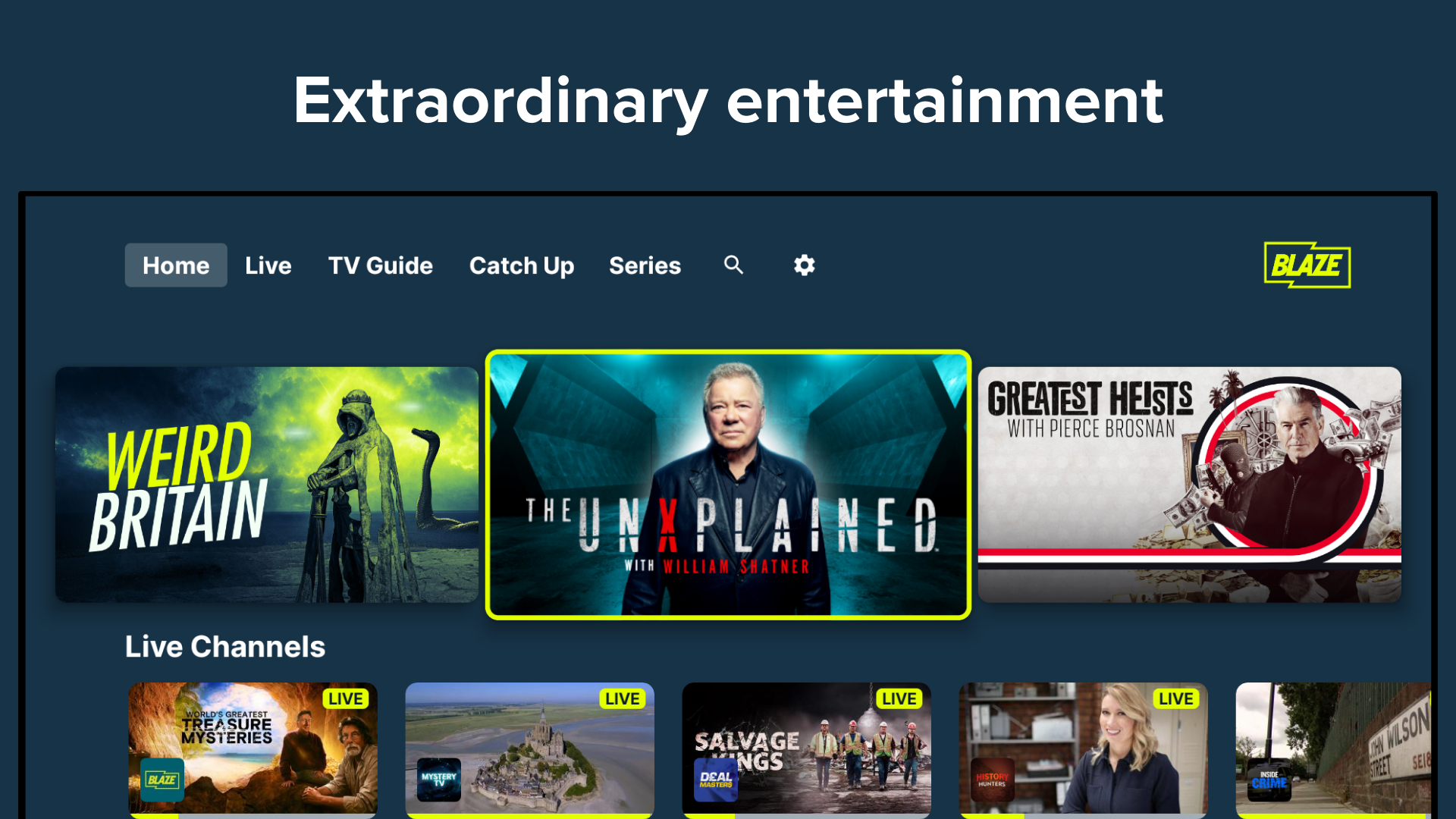This screenshot has width=1456, height=819.
Task: Click the BLAZE logo at top right
Action: tap(1307, 265)
